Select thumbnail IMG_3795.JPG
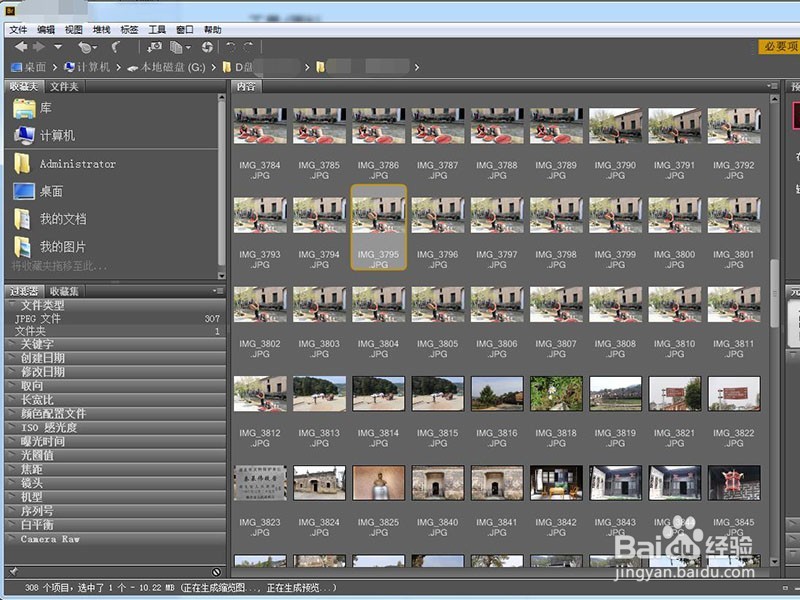 coord(379,228)
